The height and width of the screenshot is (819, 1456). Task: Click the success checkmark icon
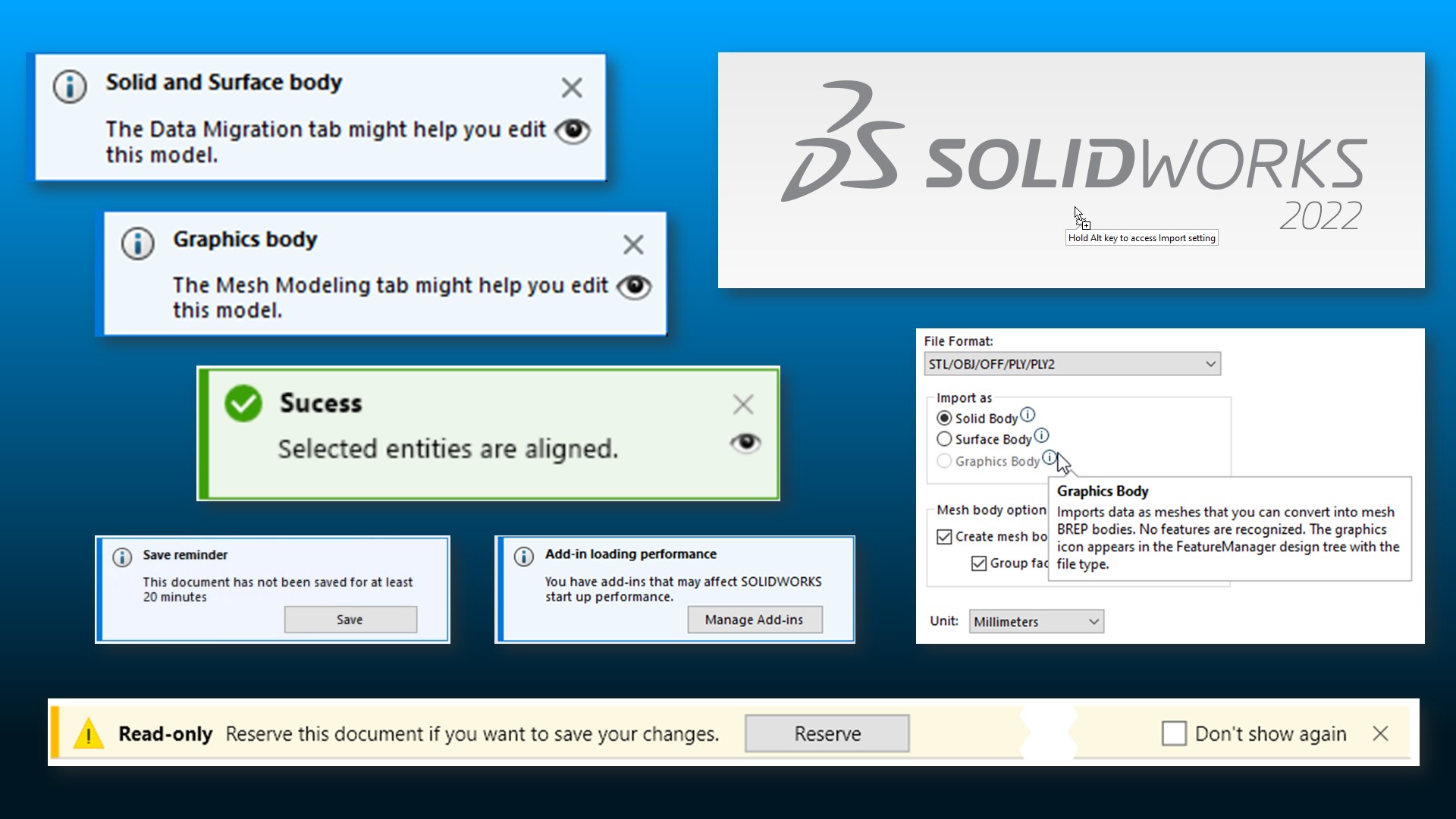(x=243, y=402)
